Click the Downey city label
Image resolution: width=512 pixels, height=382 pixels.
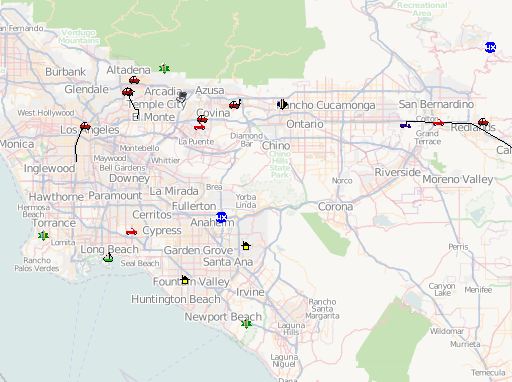point(129,178)
